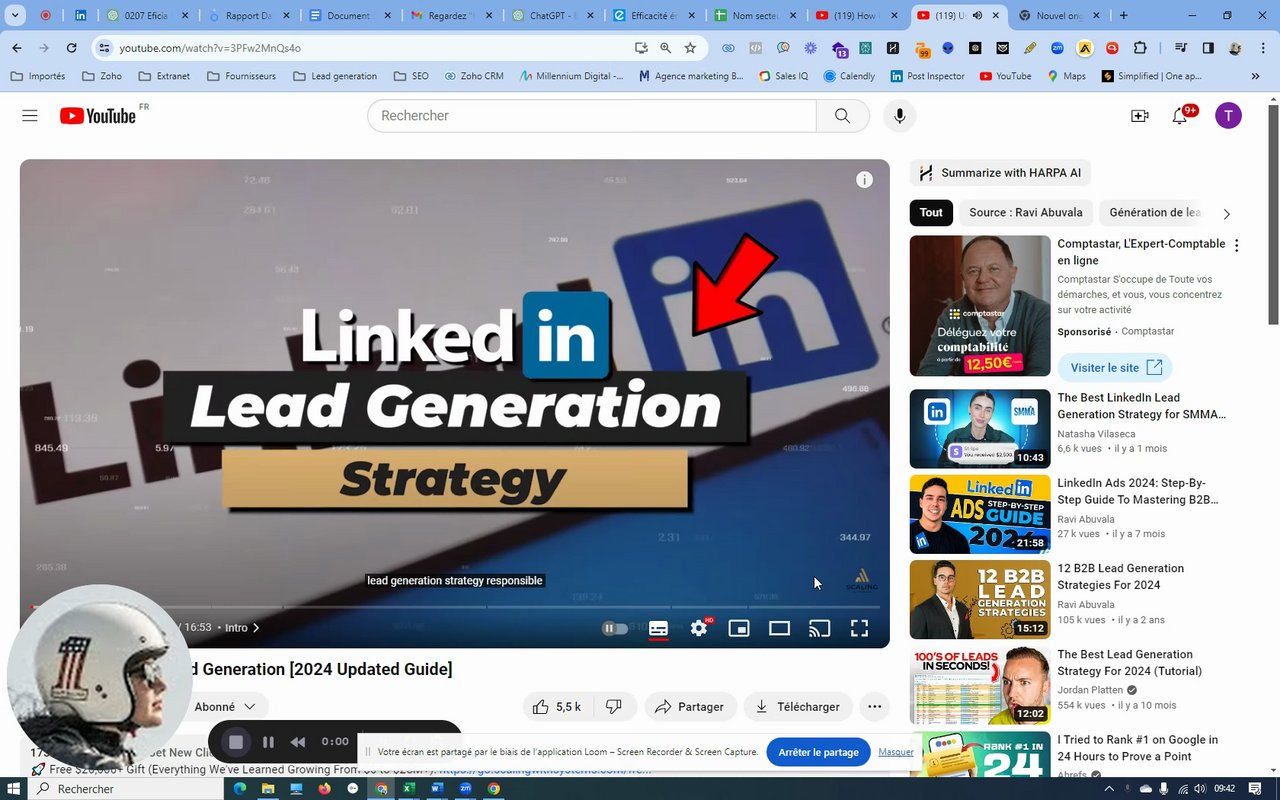Select the Source : Ravi Abuvala chip
The width and height of the screenshot is (1280, 800).
coord(1025,212)
